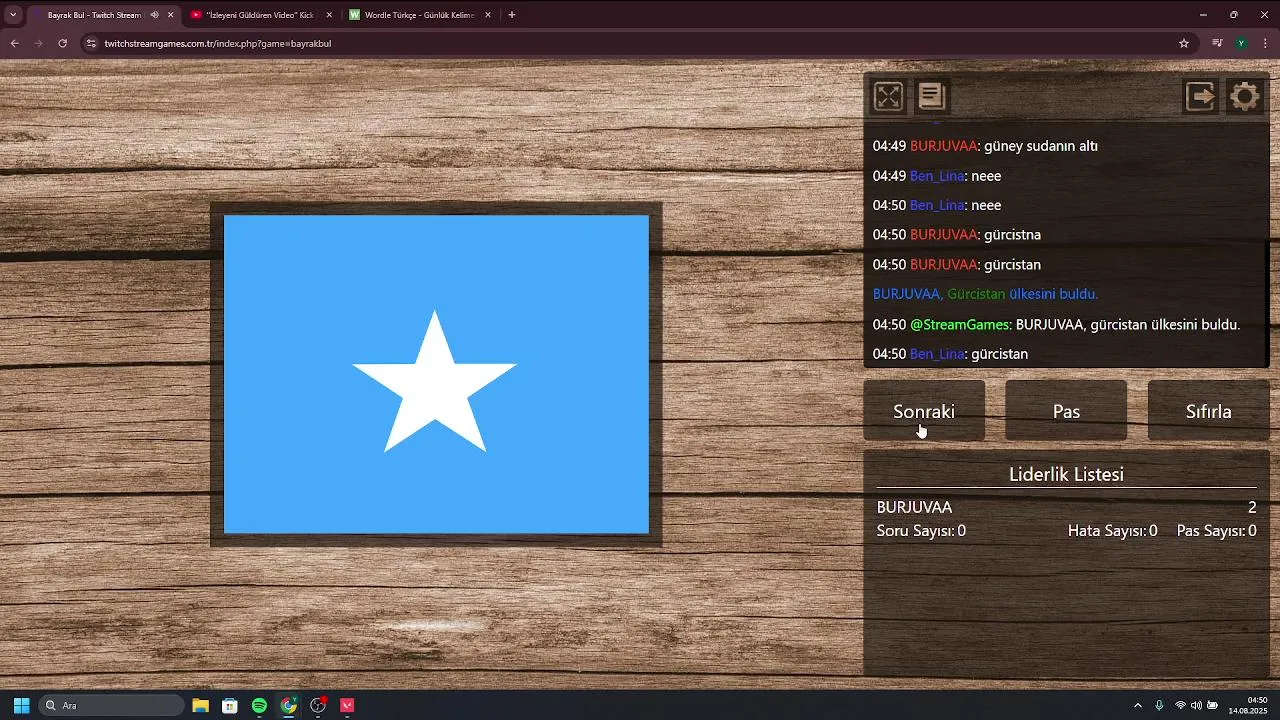
Task: Open Chrome from taskbar
Action: [x=289, y=705]
